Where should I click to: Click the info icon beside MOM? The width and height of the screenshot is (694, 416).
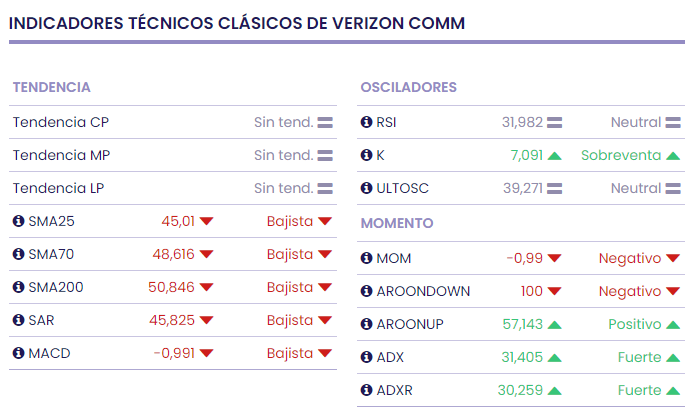pos(366,258)
